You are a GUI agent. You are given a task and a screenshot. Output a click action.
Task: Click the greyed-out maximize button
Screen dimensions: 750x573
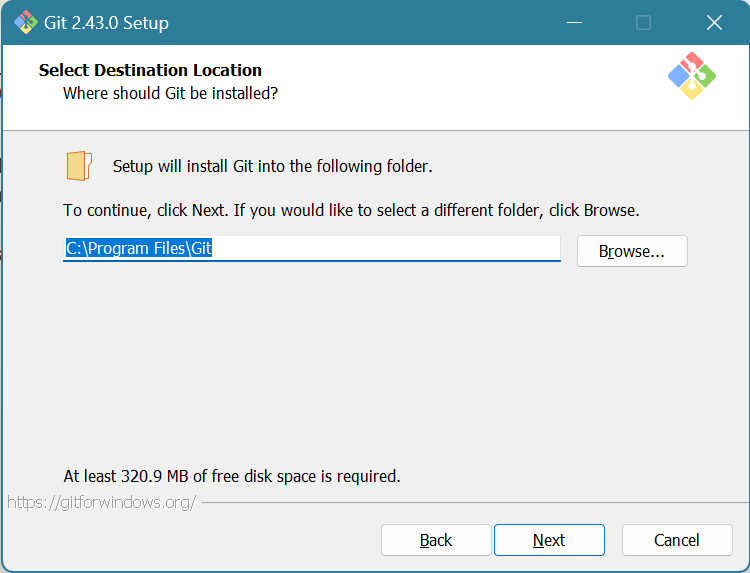(x=643, y=22)
